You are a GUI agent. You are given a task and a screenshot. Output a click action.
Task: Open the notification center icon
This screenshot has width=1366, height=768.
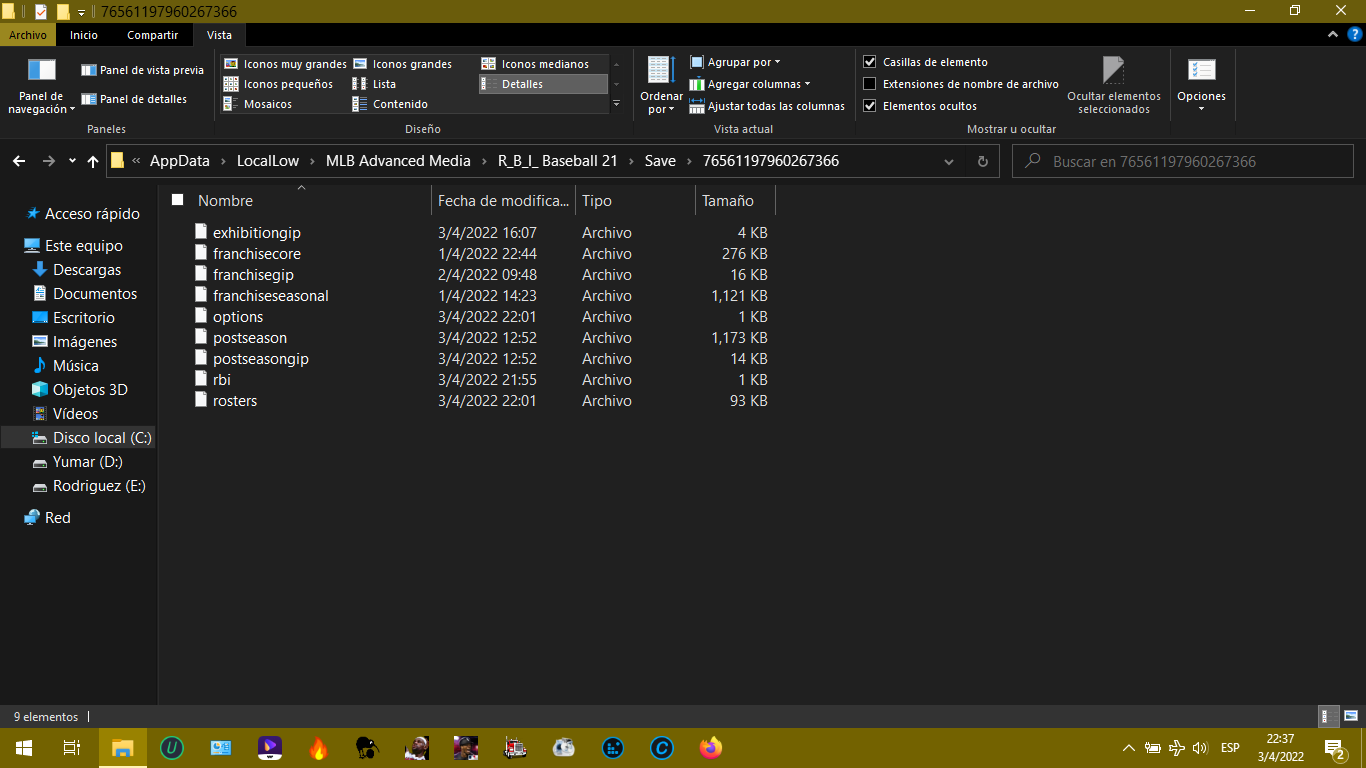(1334, 747)
